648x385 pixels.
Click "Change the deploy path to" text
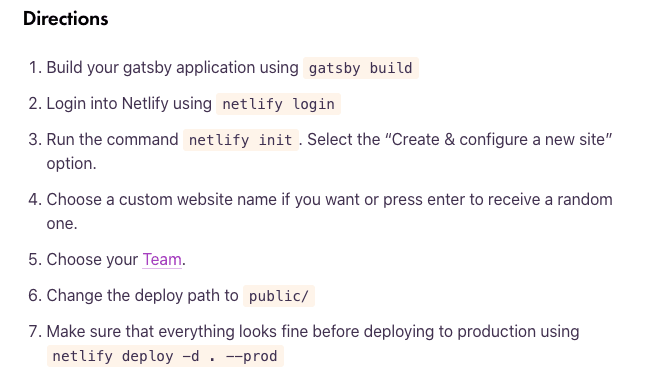[x=143, y=296]
